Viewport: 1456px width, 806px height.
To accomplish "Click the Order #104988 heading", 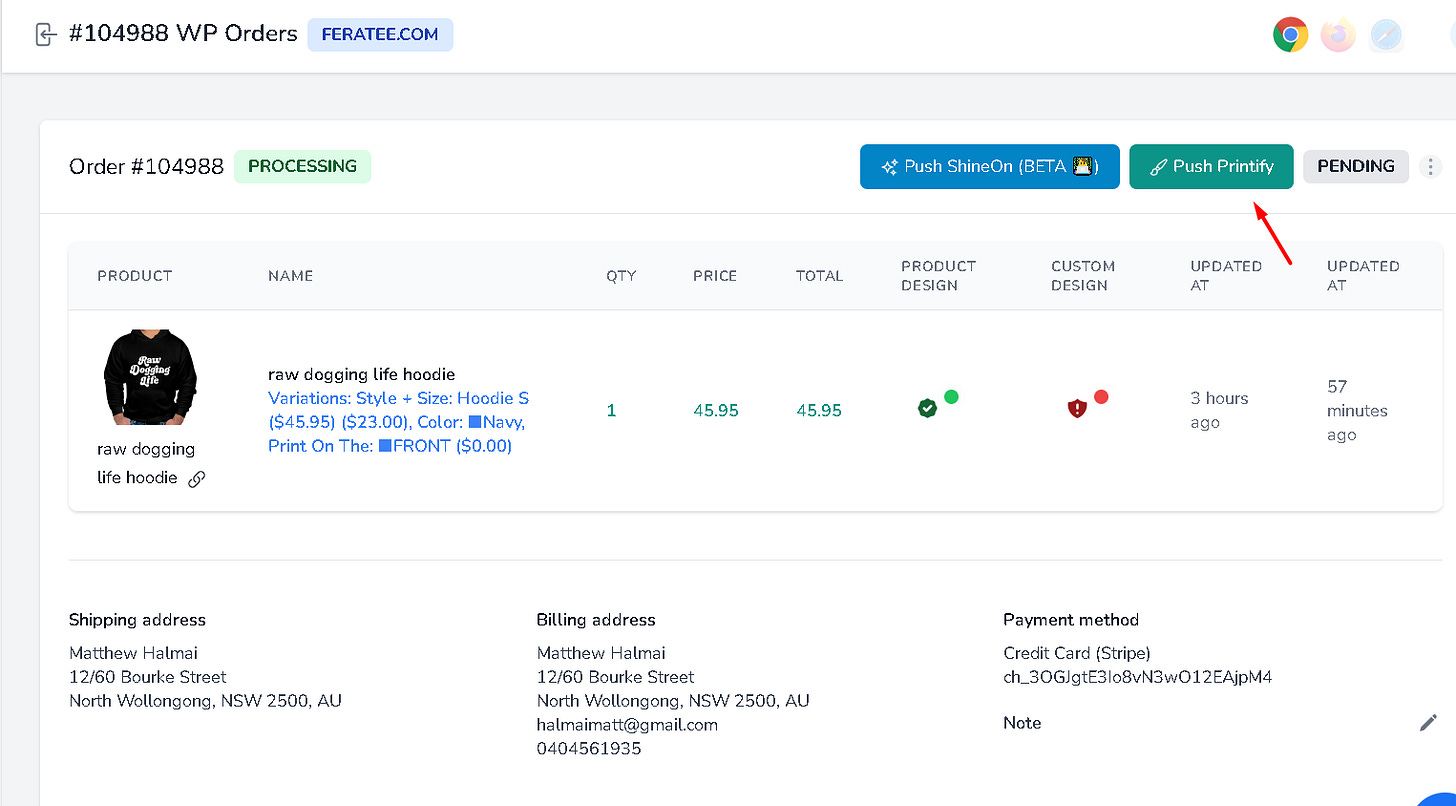I will click(x=146, y=167).
